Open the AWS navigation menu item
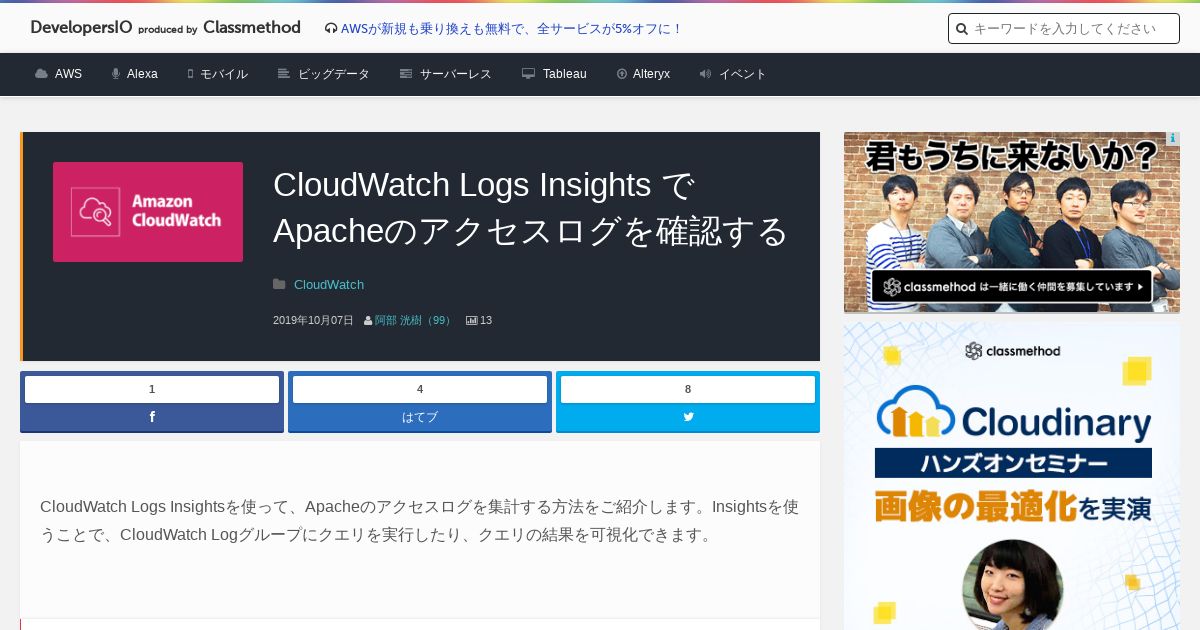This screenshot has width=1200, height=630. coord(68,74)
